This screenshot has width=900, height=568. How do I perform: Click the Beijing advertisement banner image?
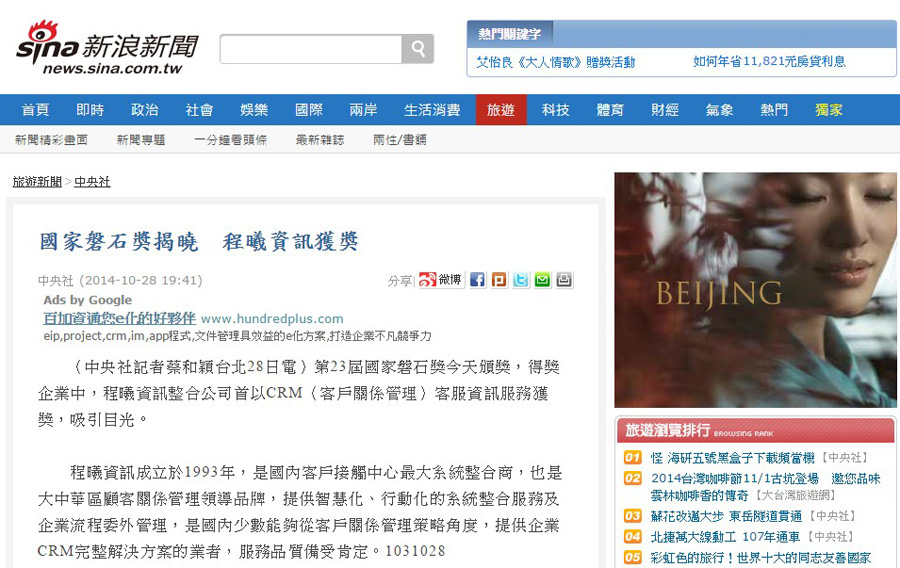[x=755, y=290]
